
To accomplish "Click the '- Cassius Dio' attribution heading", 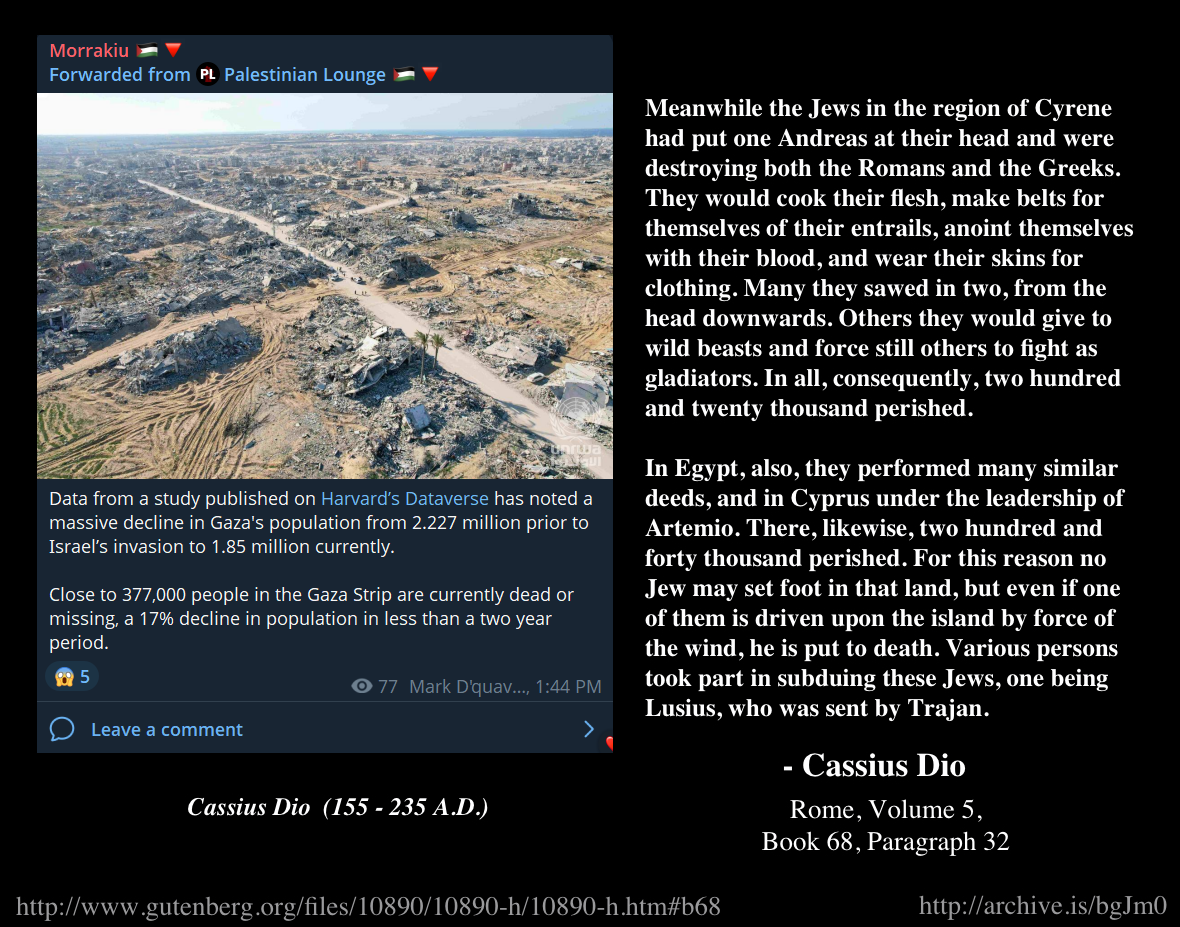I will [874, 765].
